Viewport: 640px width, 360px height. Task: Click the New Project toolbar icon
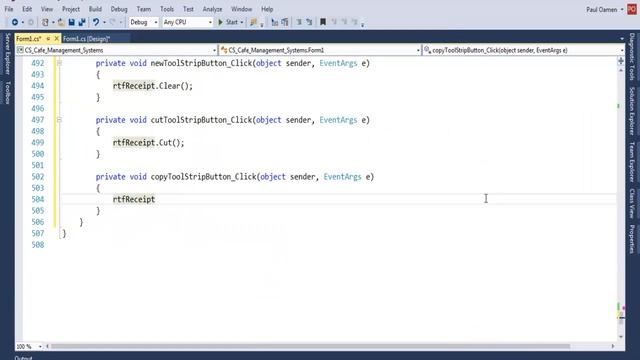pyautogui.click(x=45, y=22)
